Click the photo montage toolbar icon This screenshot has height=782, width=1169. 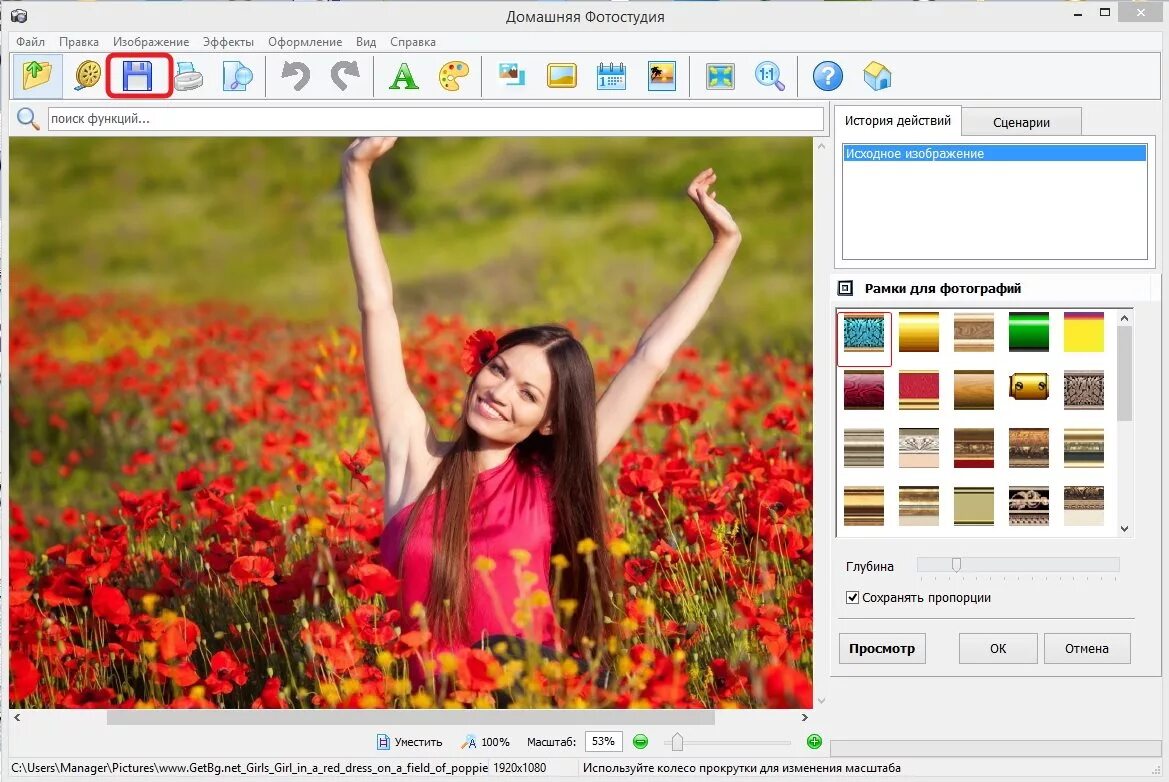click(x=512, y=75)
